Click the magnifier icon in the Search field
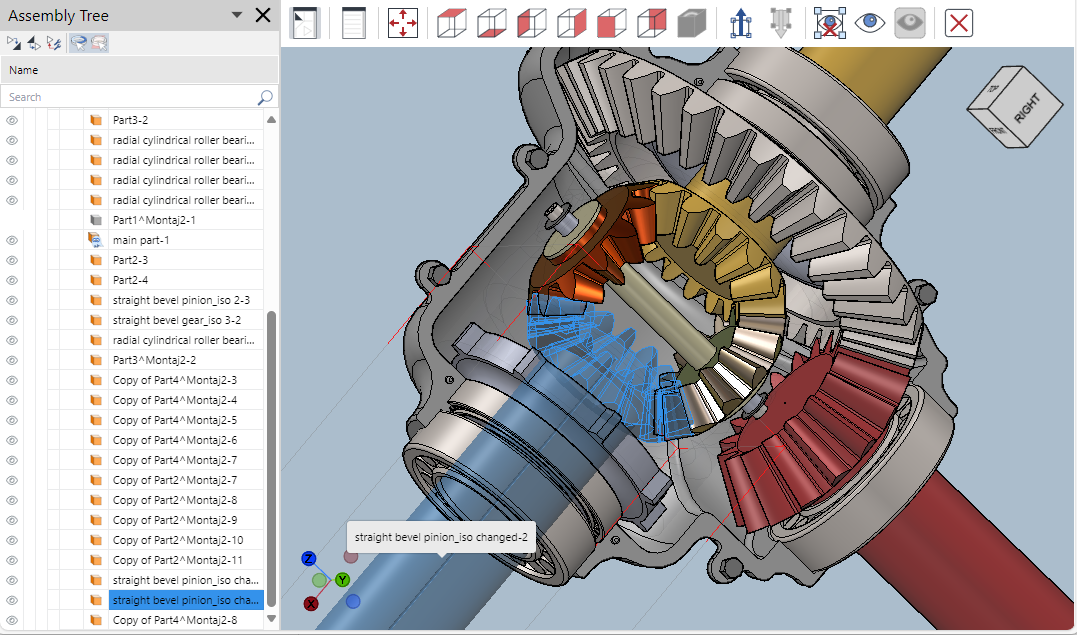The height and width of the screenshot is (635, 1077). (x=265, y=97)
